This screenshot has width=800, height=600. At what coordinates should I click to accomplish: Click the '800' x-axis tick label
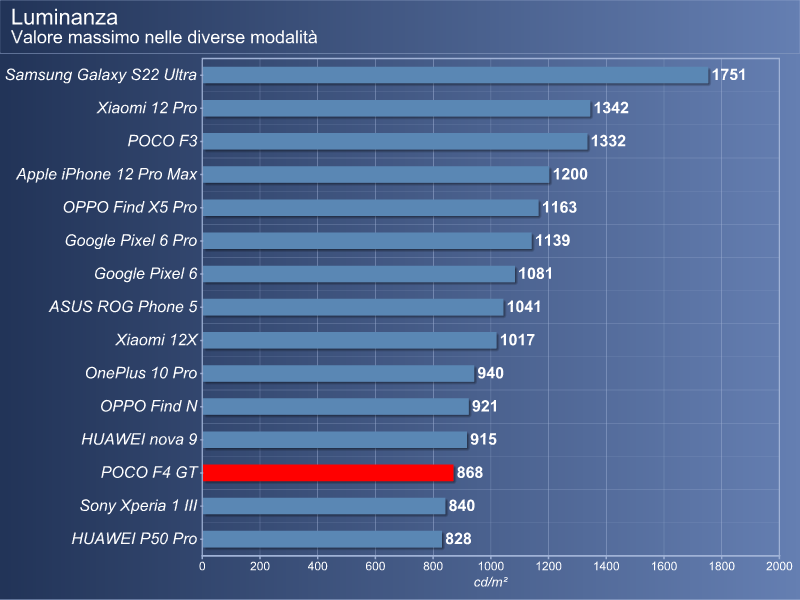(433, 566)
